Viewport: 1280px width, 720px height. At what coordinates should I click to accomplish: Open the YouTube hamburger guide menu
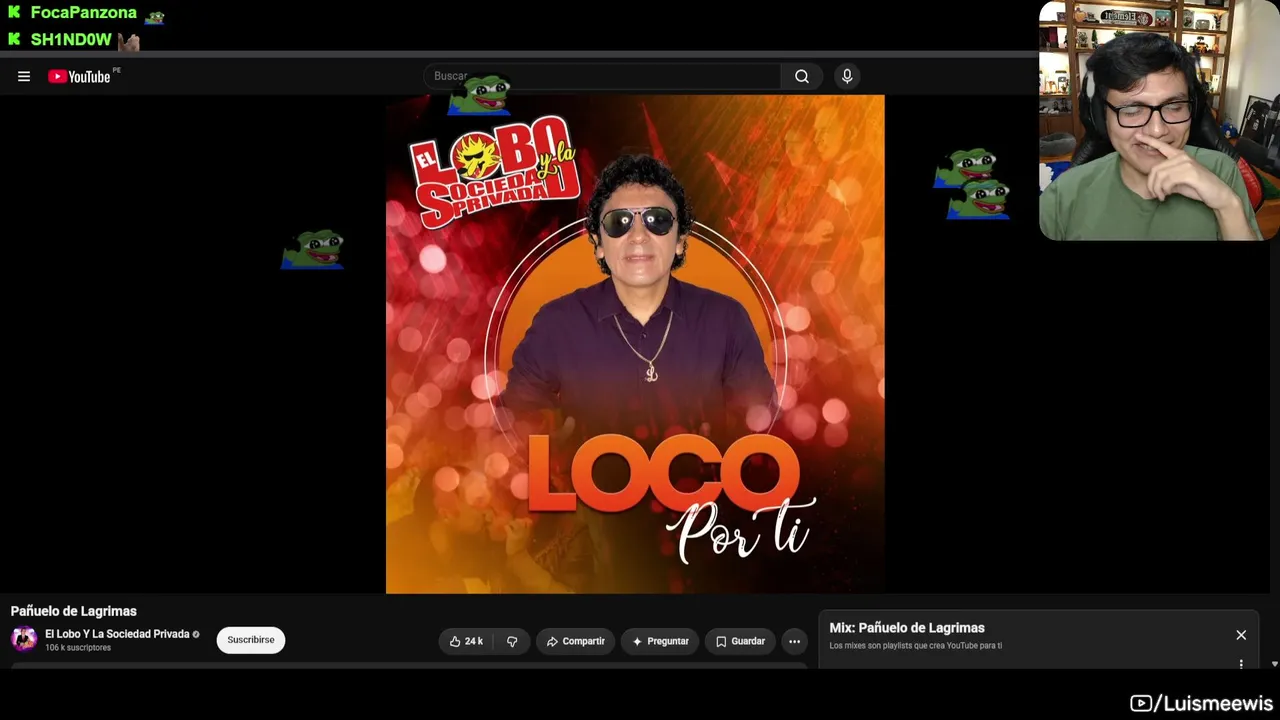click(x=24, y=76)
